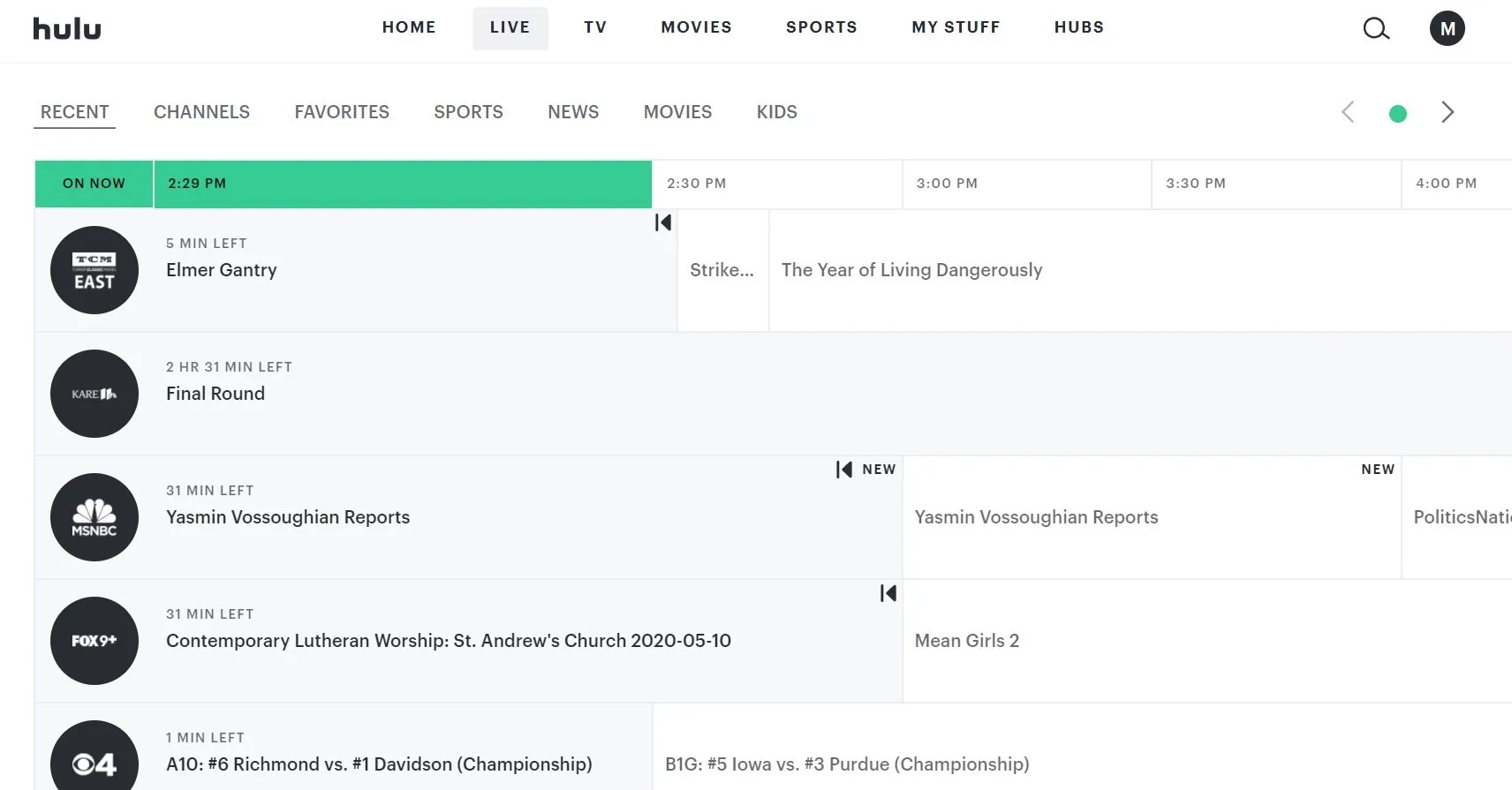Open the profile avatar labeled M
Viewport: 1512px width, 790px height.
1448,29
